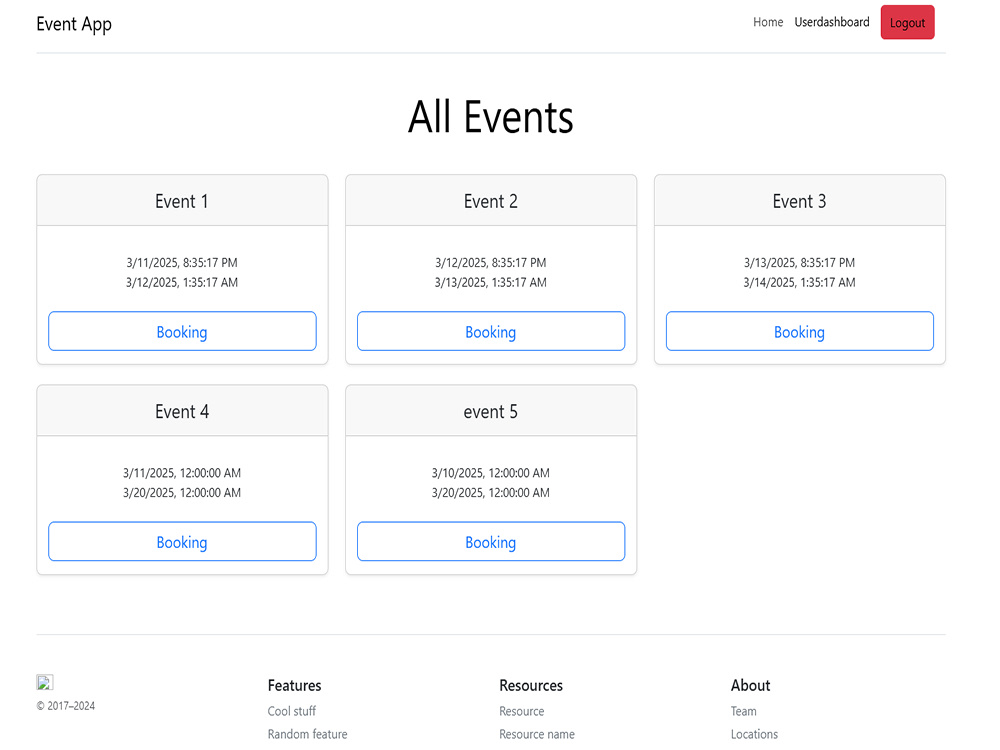Open the Cool stuff footer link
The height and width of the screenshot is (750, 1000).
(291, 711)
